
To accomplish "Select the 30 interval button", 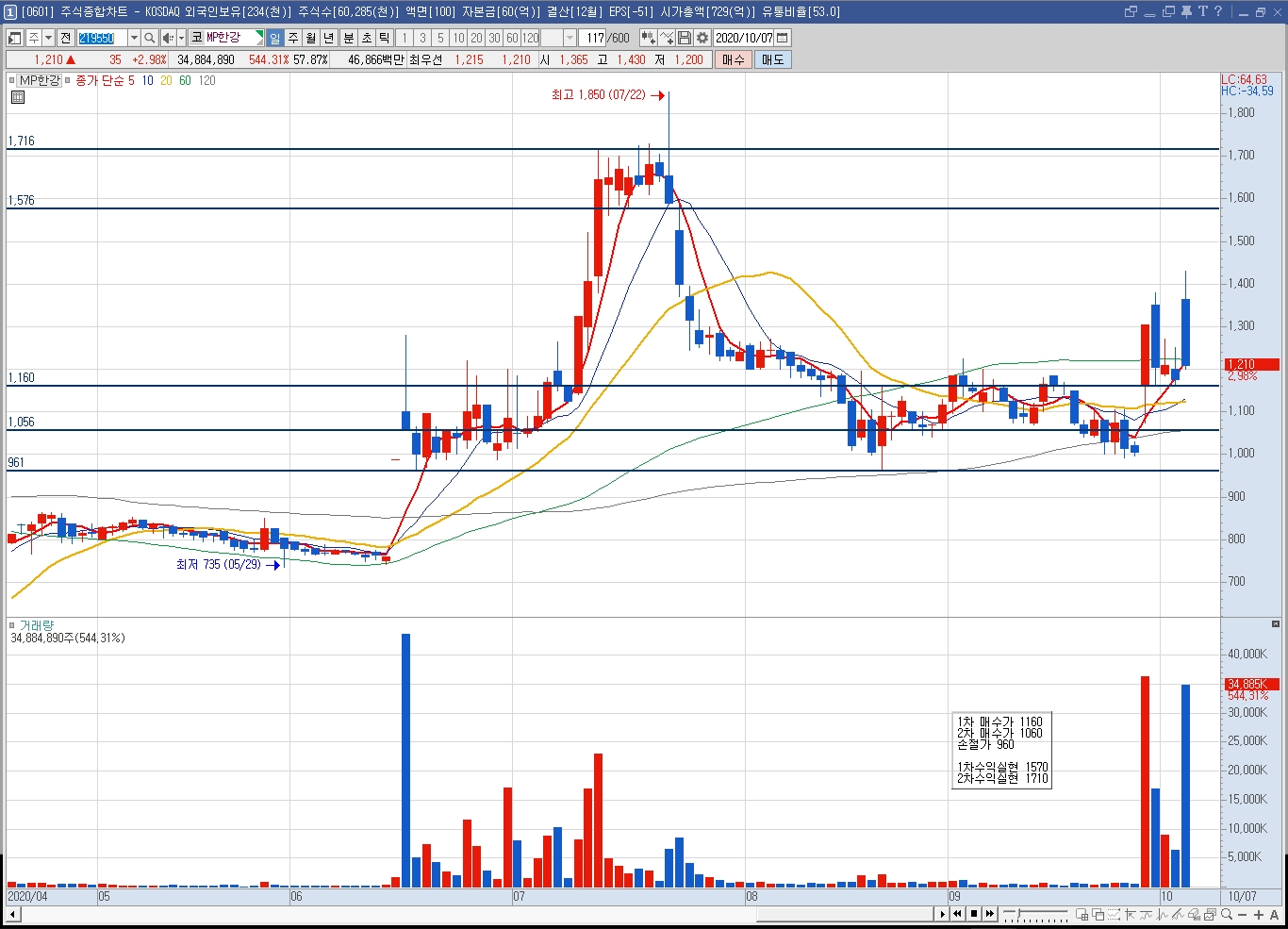I will (x=494, y=38).
